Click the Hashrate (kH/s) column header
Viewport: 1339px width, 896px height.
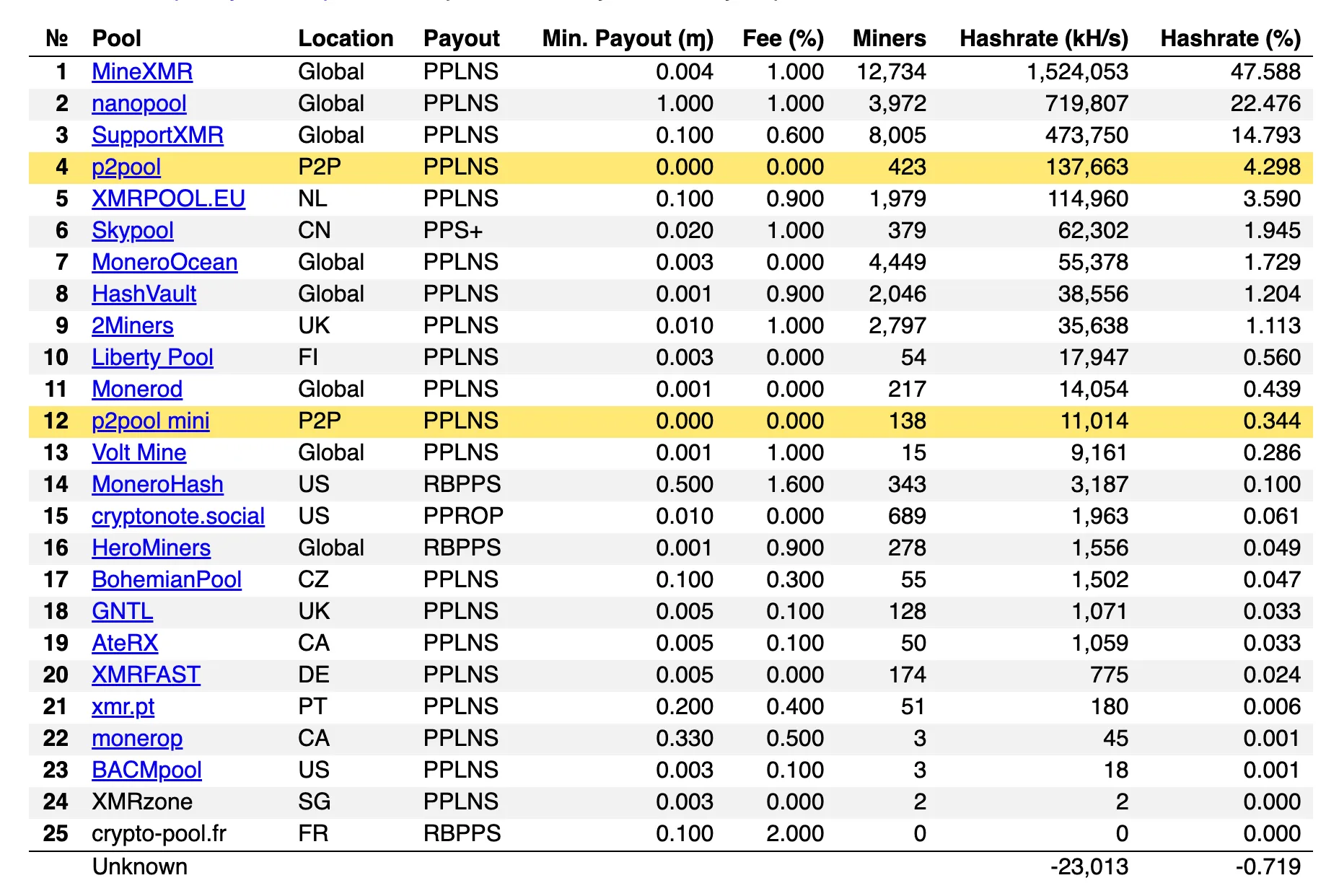click(x=1044, y=38)
